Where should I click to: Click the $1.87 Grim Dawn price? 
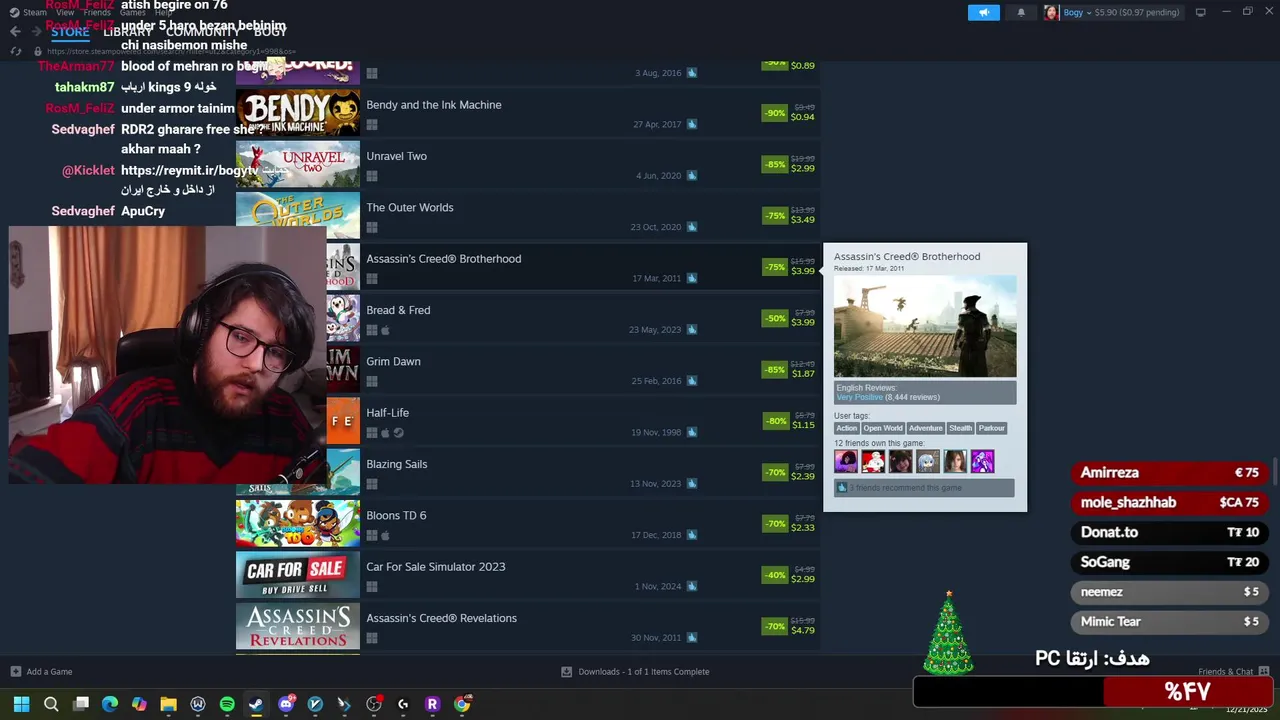[803, 374]
